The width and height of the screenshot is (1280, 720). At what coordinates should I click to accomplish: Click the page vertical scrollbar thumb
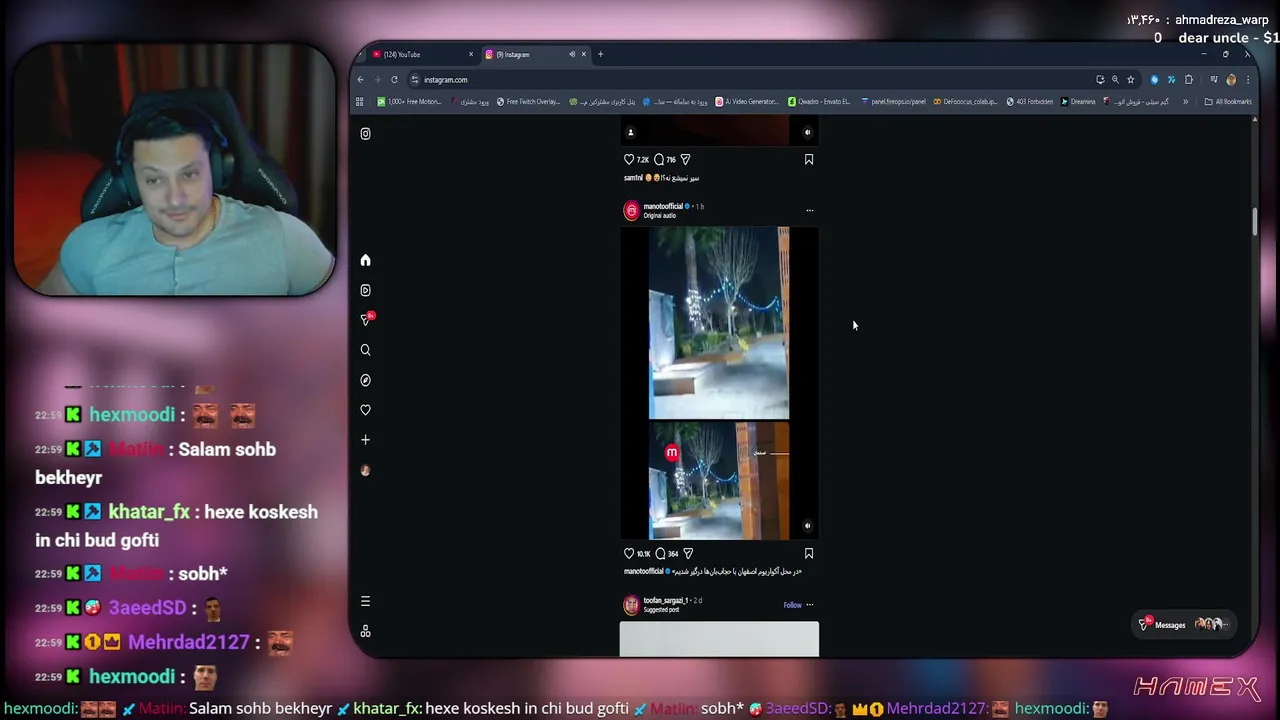coord(1254,221)
